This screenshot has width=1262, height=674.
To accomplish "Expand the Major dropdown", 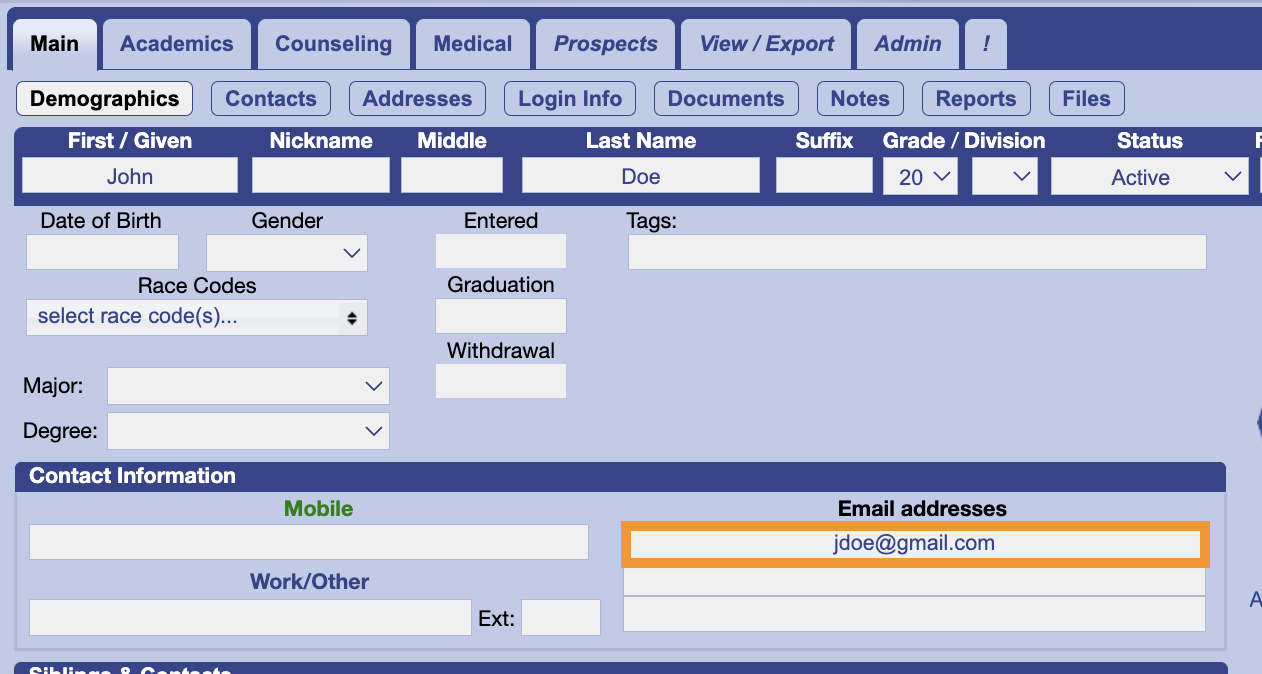I will 248,386.
